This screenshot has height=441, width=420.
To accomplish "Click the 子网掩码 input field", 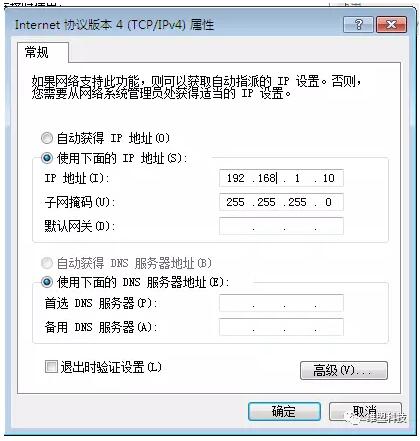I will click(x=281, y=202).
